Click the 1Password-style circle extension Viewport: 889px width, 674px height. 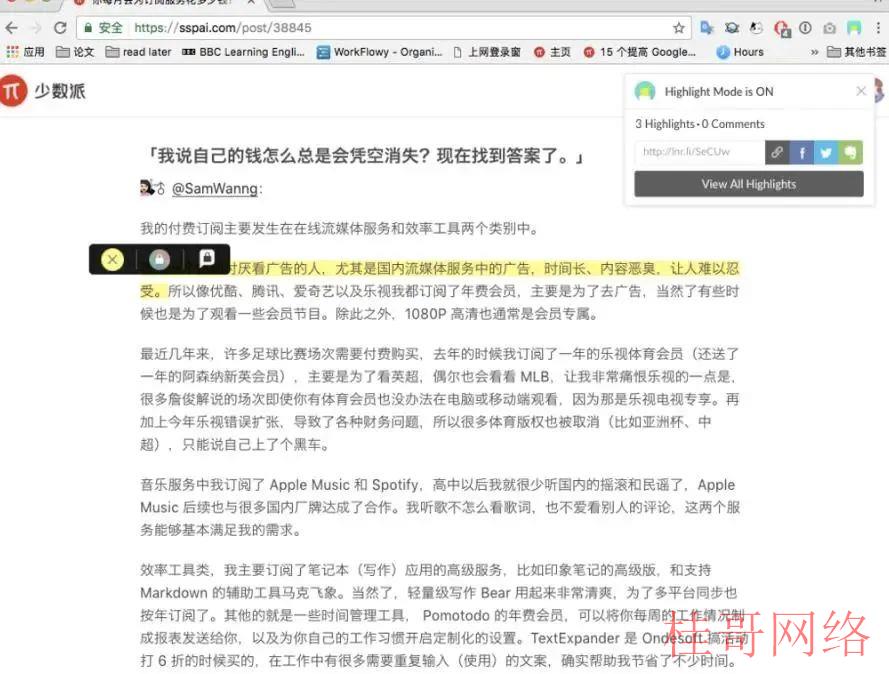pos(805,28)
